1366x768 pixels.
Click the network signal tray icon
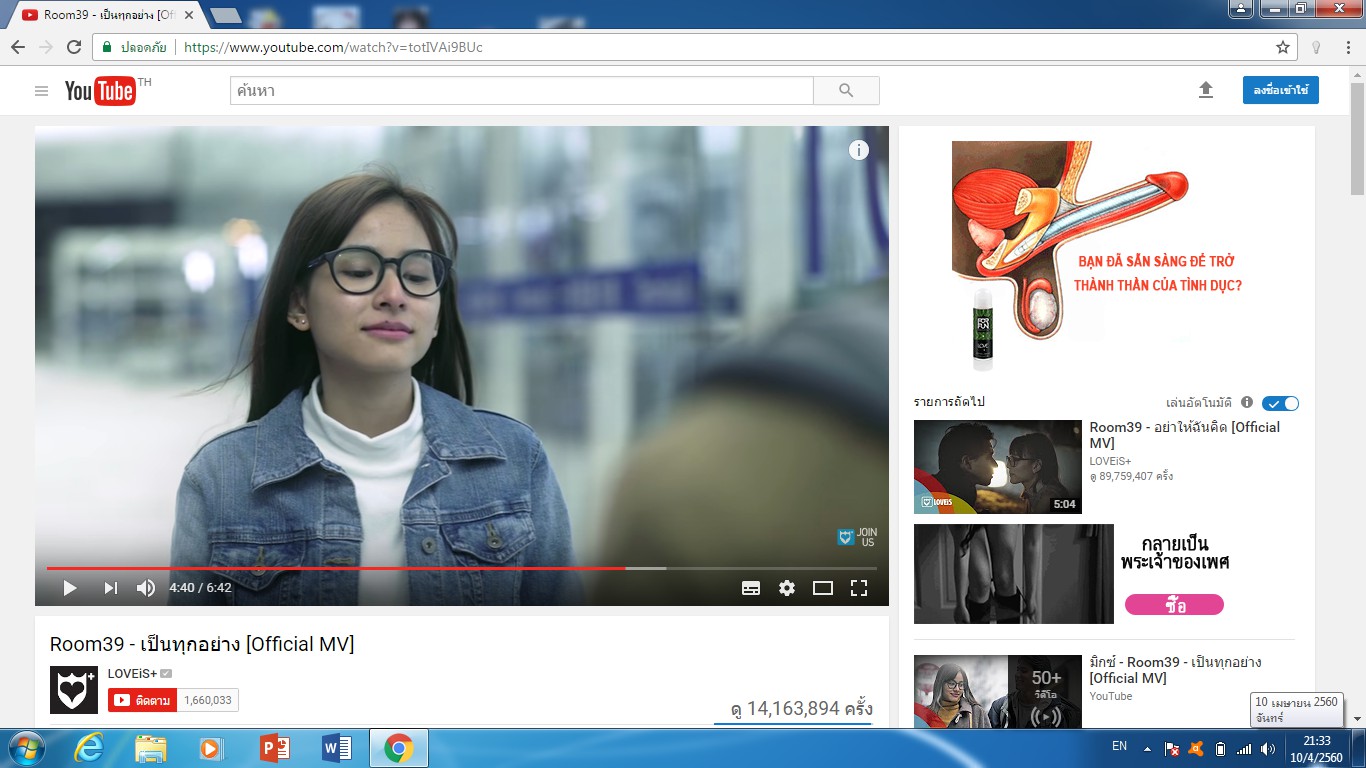click(1244, 748)
